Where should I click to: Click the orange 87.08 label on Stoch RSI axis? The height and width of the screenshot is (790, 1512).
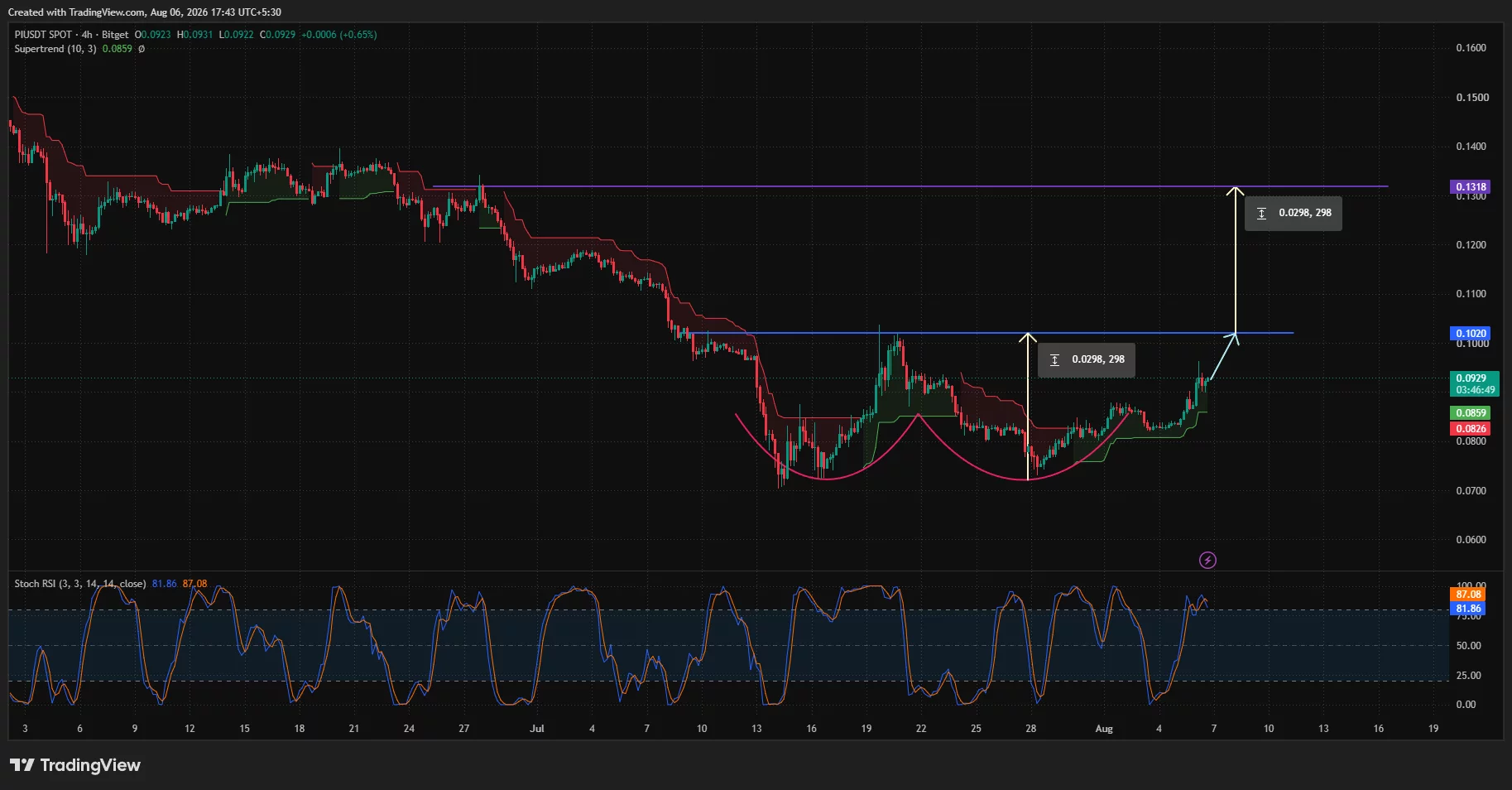pyautogui.click(x=1468, y=595)
